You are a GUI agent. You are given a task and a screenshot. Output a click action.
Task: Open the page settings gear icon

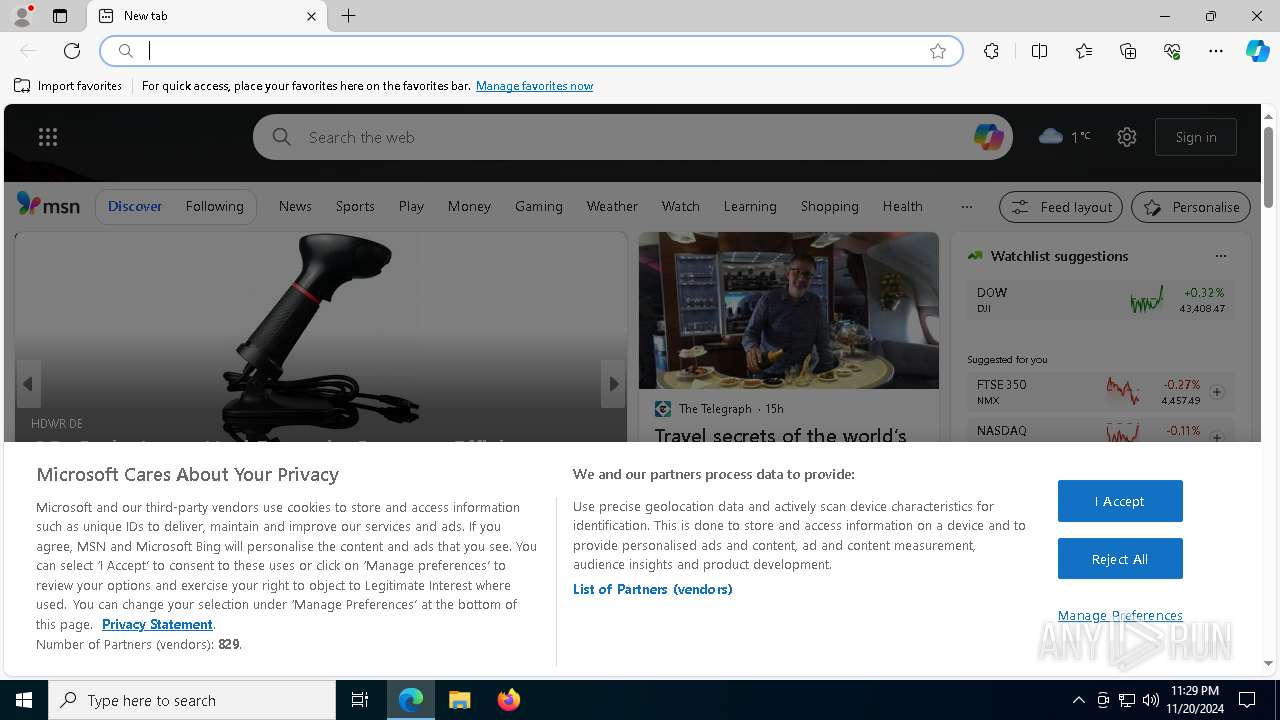1127,137
